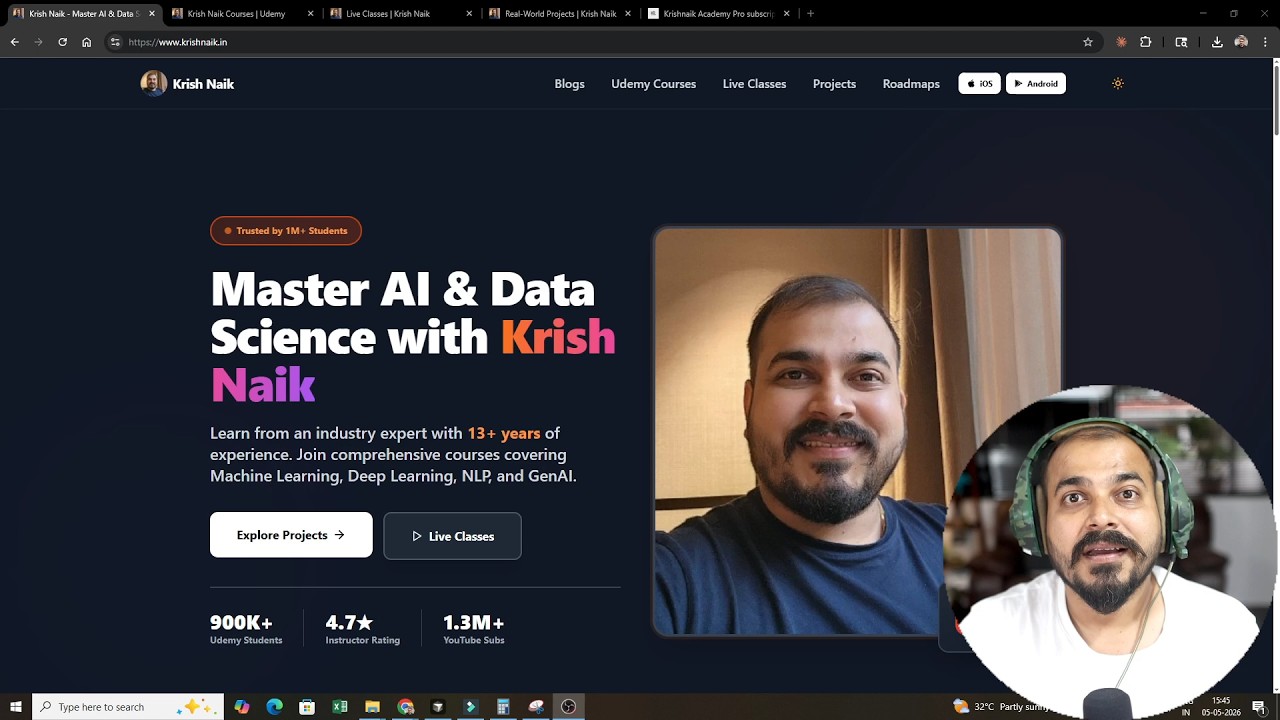Open Projects in the site navigation
1280x720 pixels.
tap(834, 84)
